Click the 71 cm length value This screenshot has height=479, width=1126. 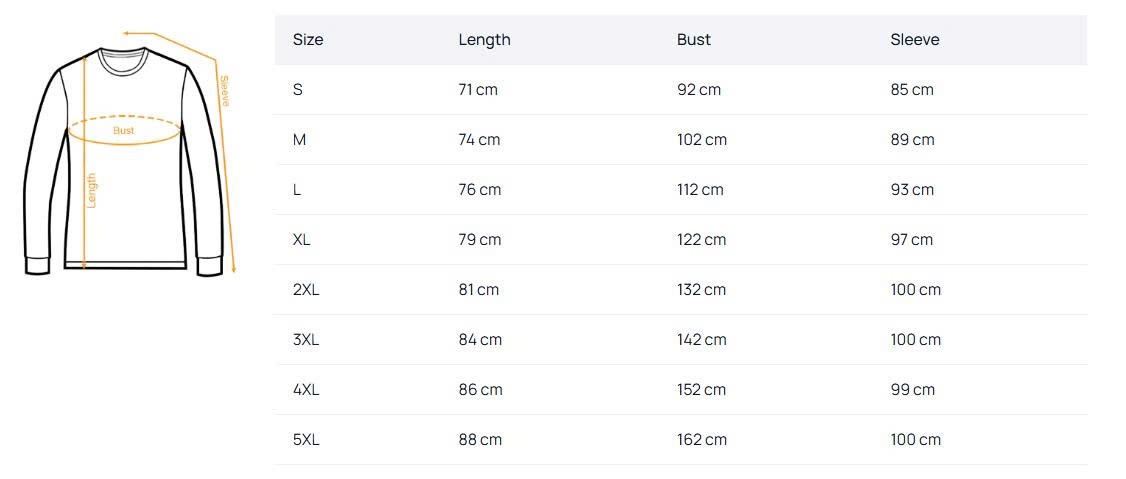tap(477, 90)
